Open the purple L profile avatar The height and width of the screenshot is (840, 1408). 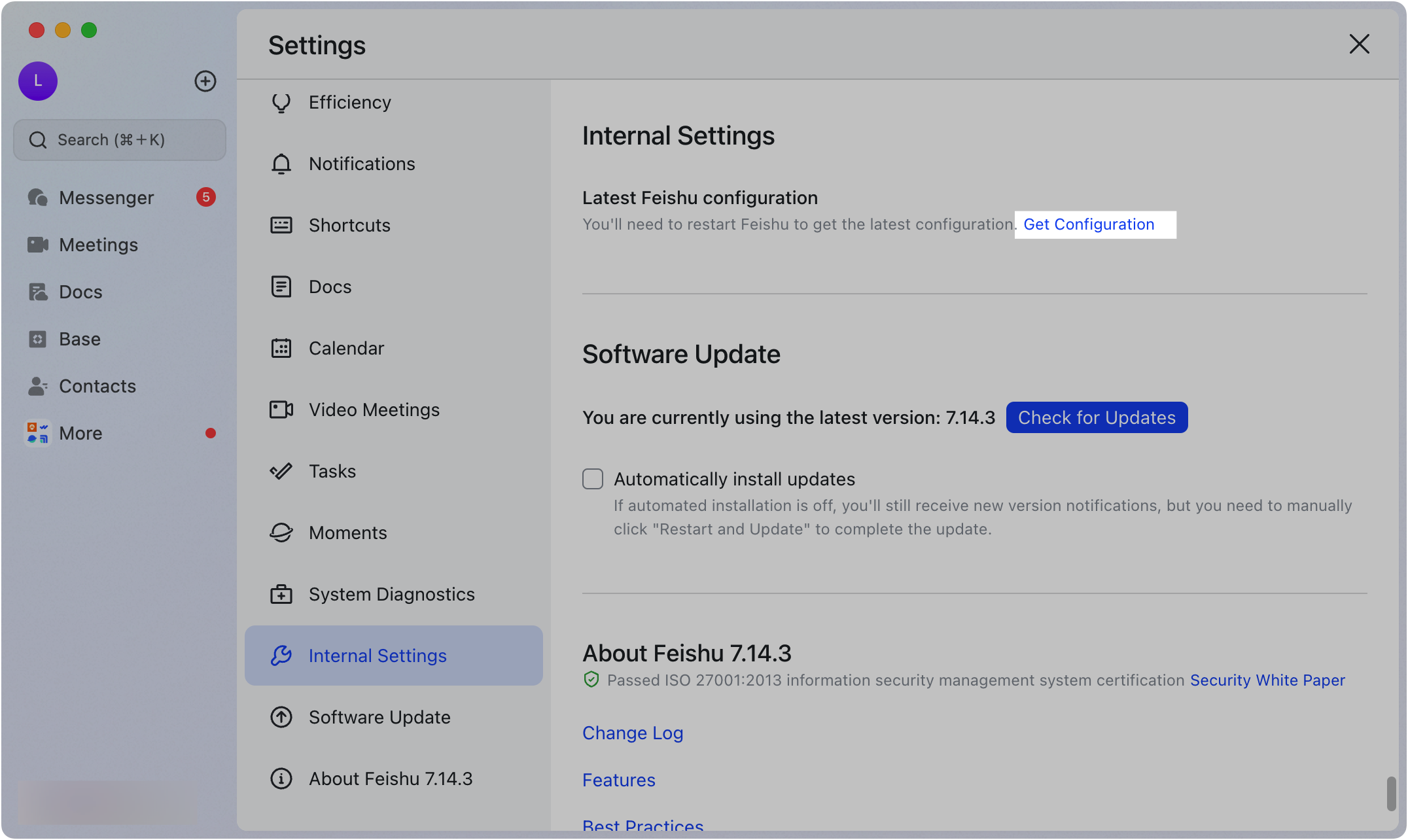pos(38,81)
